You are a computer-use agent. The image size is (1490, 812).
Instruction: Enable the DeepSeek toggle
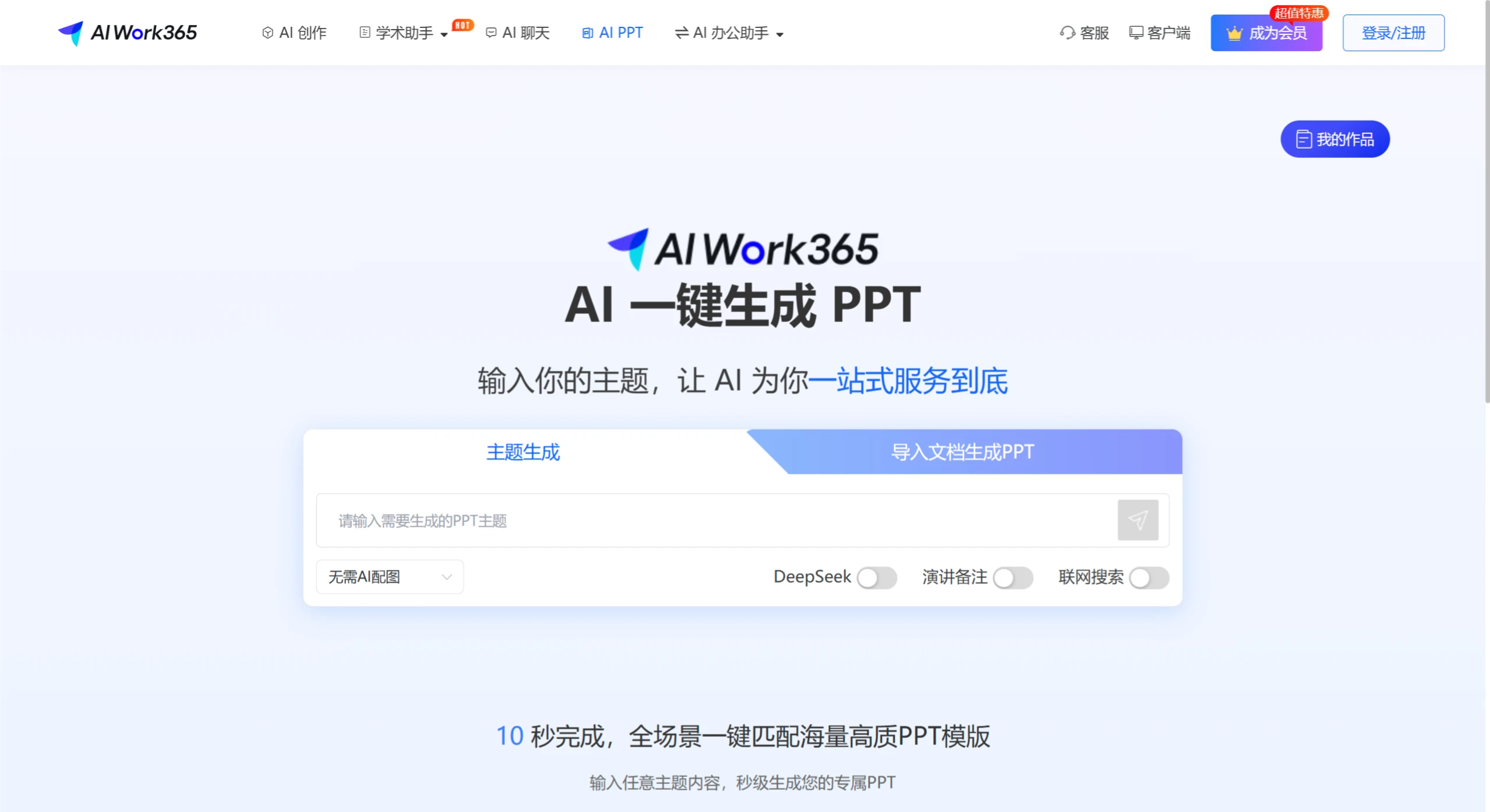(877, 577)
